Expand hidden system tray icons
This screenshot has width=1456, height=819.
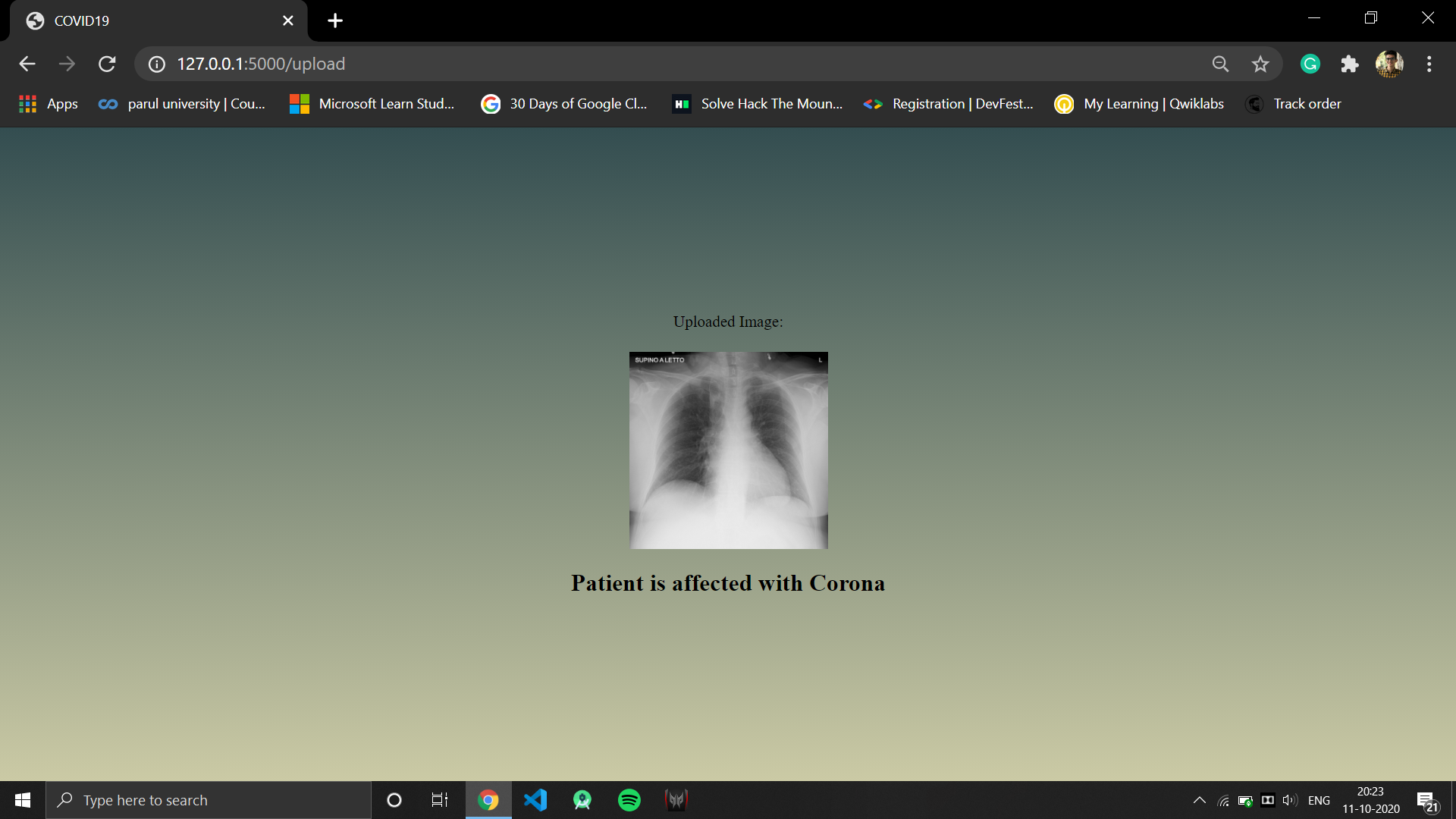pyautogui.click(x=1199, y=800)
